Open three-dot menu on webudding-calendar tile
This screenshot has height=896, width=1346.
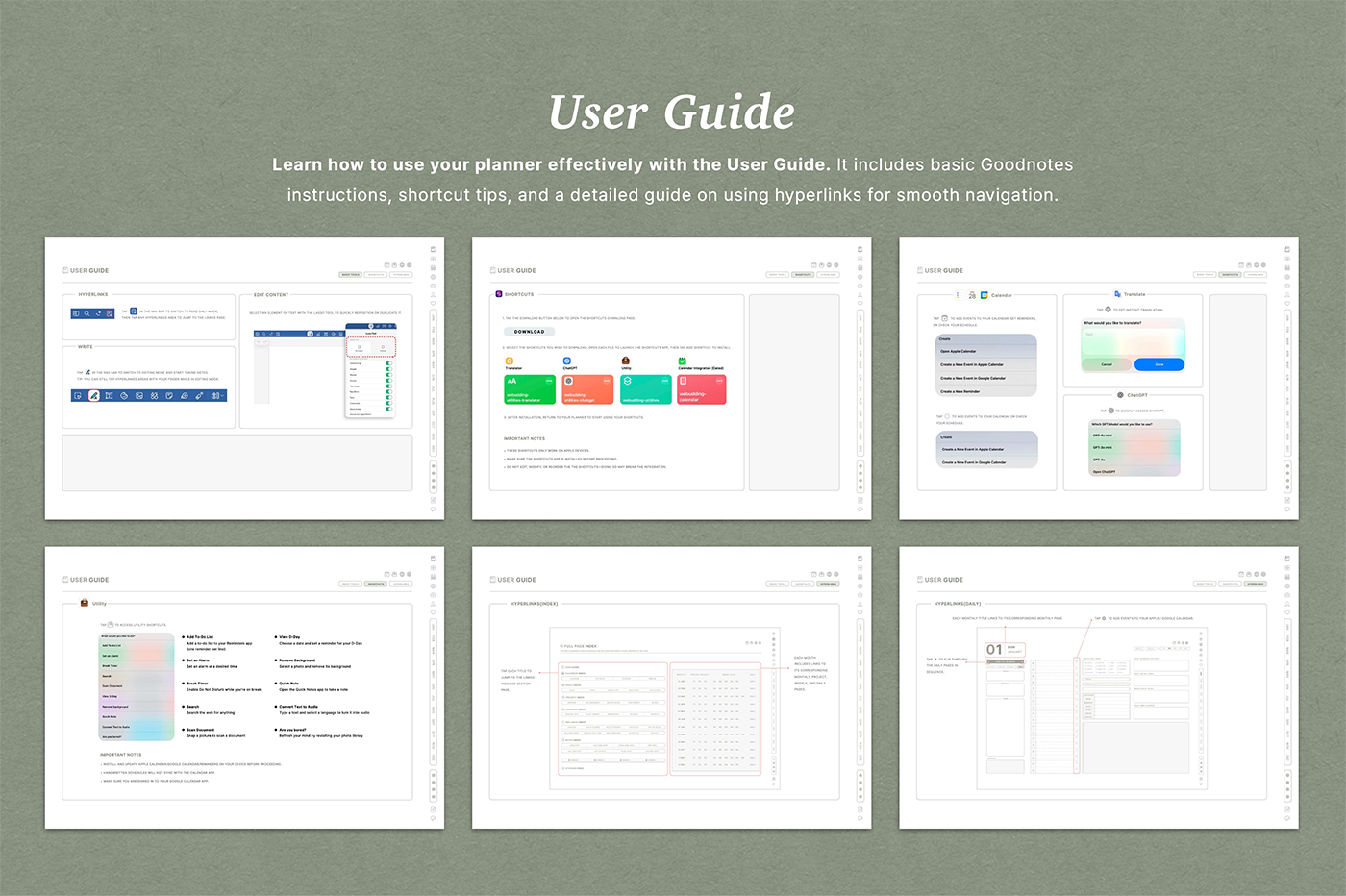[719, 381]
